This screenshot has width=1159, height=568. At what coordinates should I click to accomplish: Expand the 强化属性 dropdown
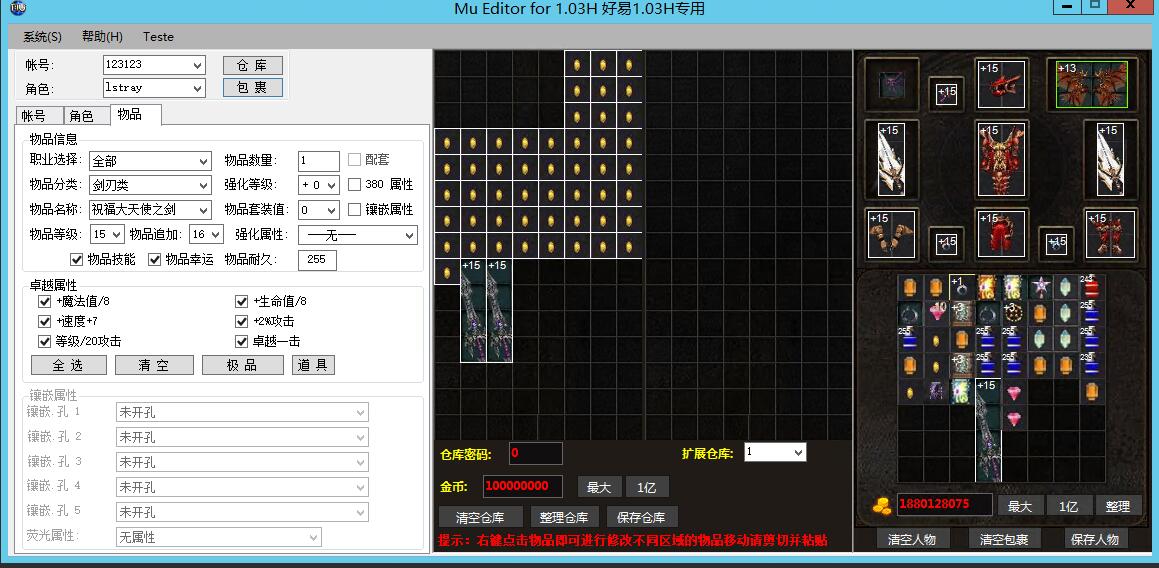coord(358,235)
